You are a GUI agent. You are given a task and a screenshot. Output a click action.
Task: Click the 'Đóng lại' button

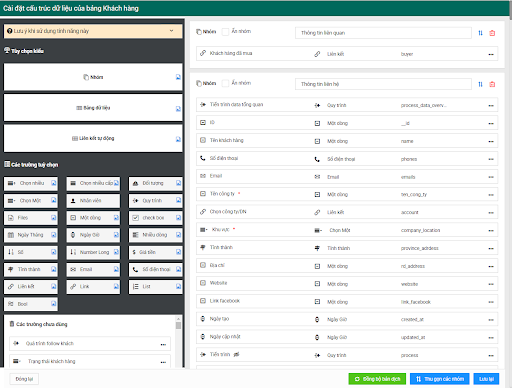pyautogui.click(x=24, y=379)
